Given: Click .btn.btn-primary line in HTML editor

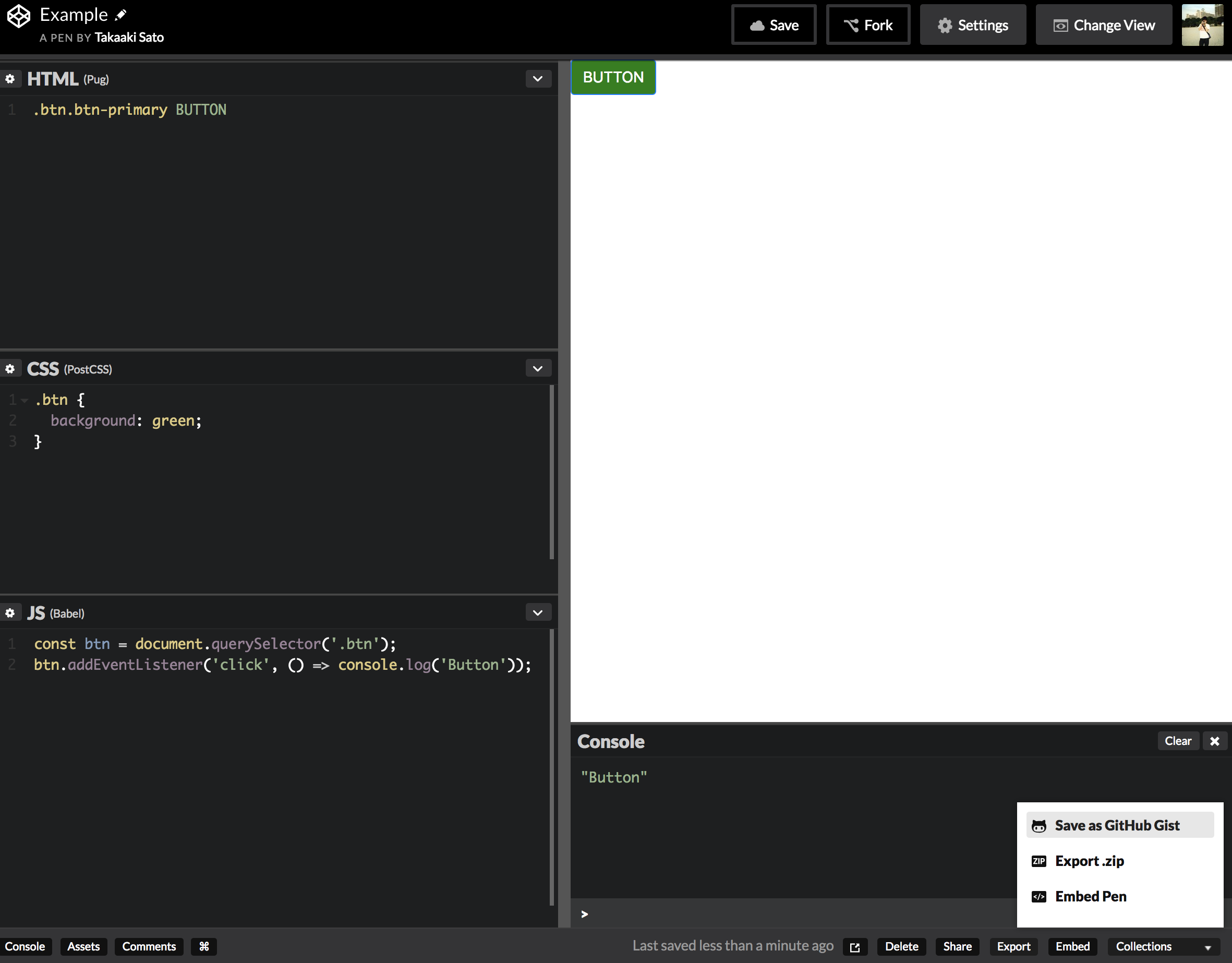Looking at the screenshot, I should click(130, 110).
